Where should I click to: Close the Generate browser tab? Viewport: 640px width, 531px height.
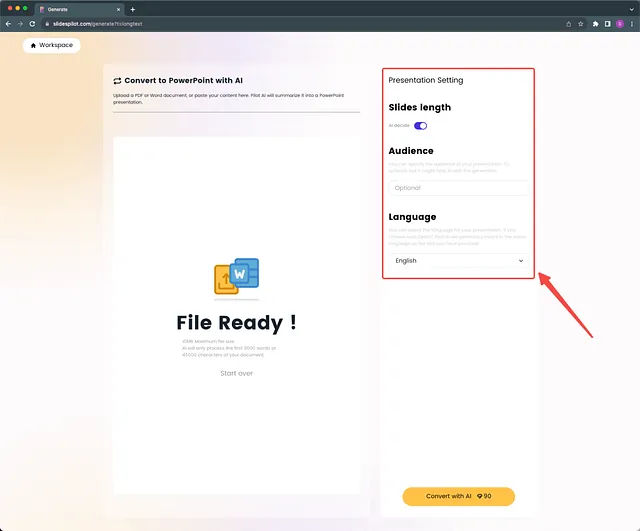pyautogui.click(x=118, y=9)
